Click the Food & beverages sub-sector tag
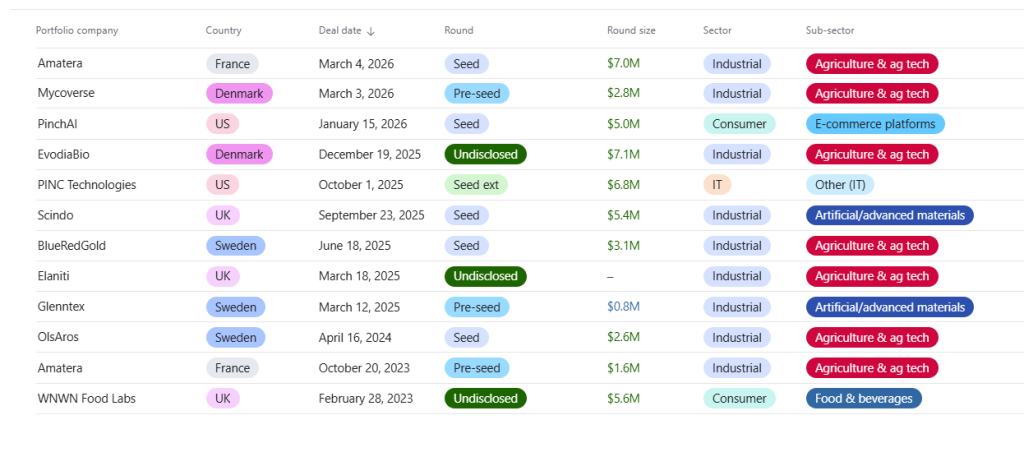Viewport: 1024px width, 466px height. coord(863,399)
